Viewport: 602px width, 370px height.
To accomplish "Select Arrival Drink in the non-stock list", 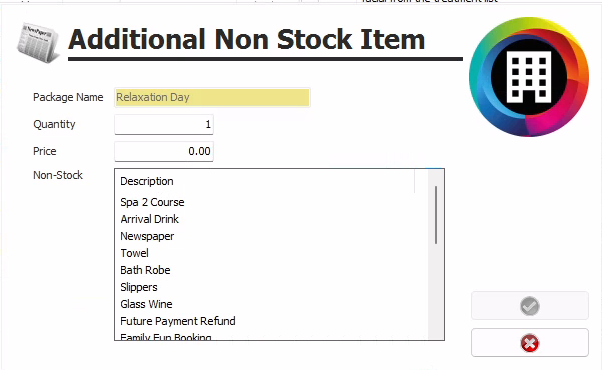I will pos(149,219).
